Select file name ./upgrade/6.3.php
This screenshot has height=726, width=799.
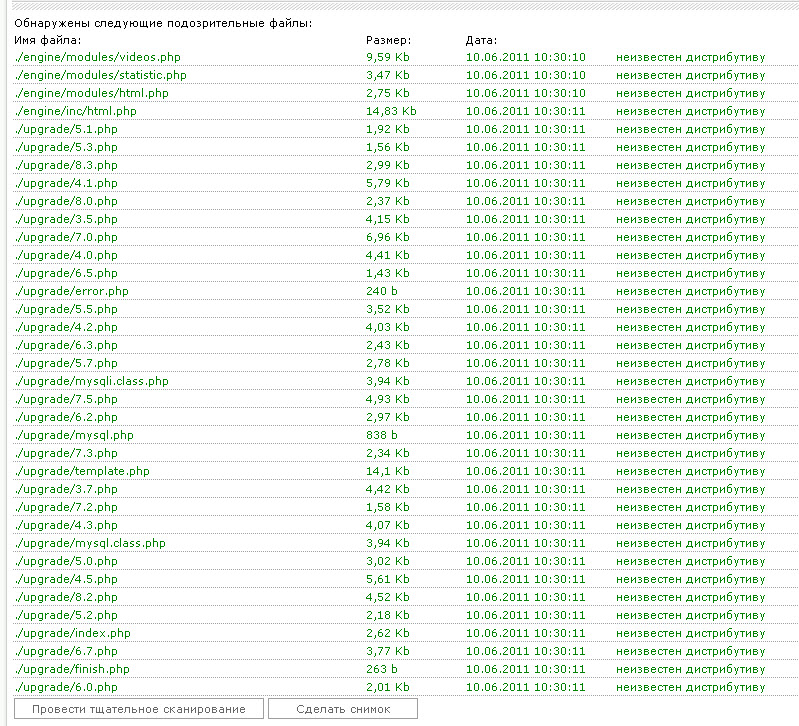tap(66, 345)
